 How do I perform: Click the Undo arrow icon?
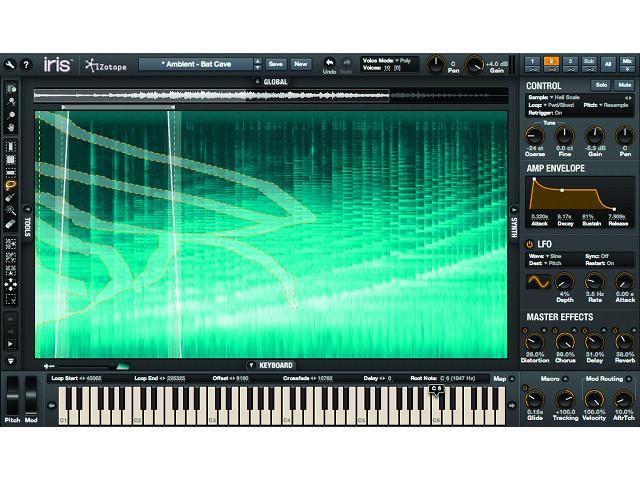point(330,62)
